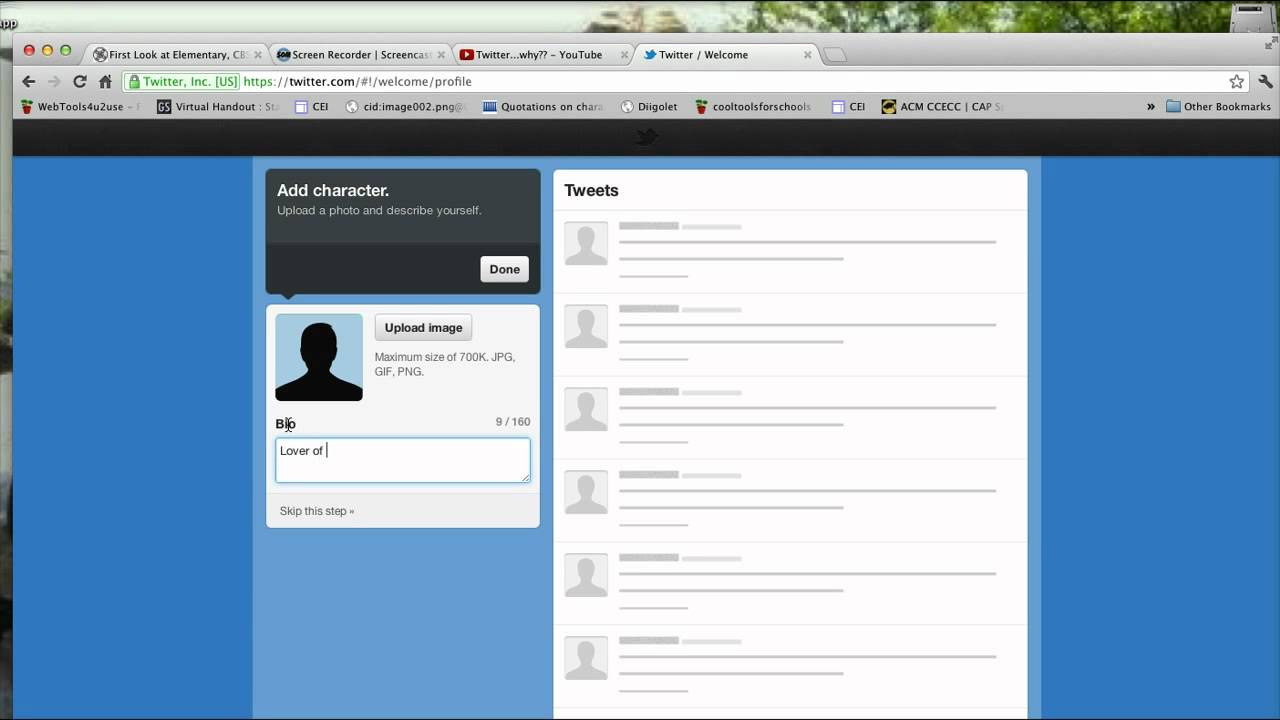
Task: Open the browser home page icon
Action: pyautogui.click(x=105, y=82)
